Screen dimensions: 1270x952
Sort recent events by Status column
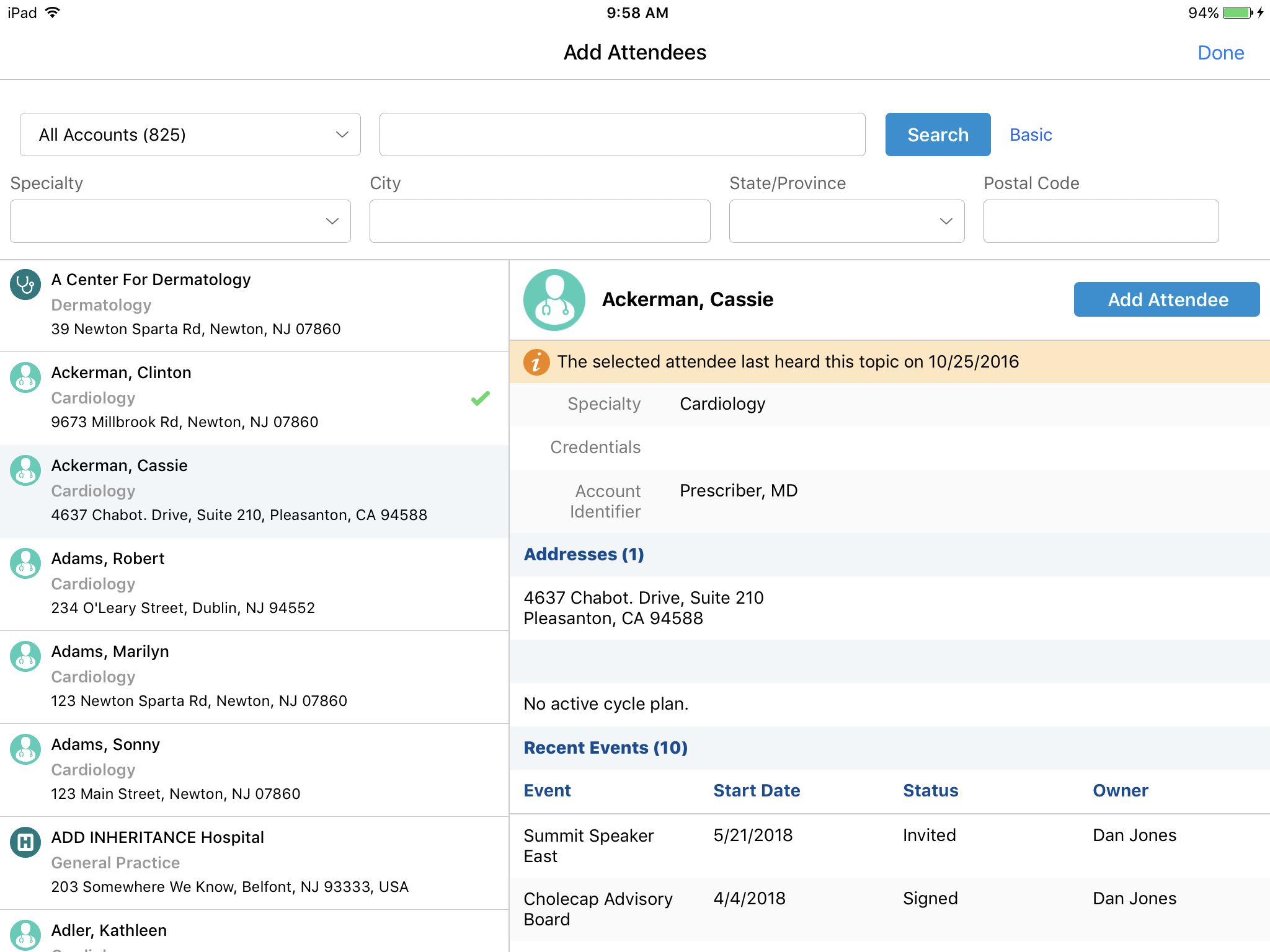click(x=930, y=791)
